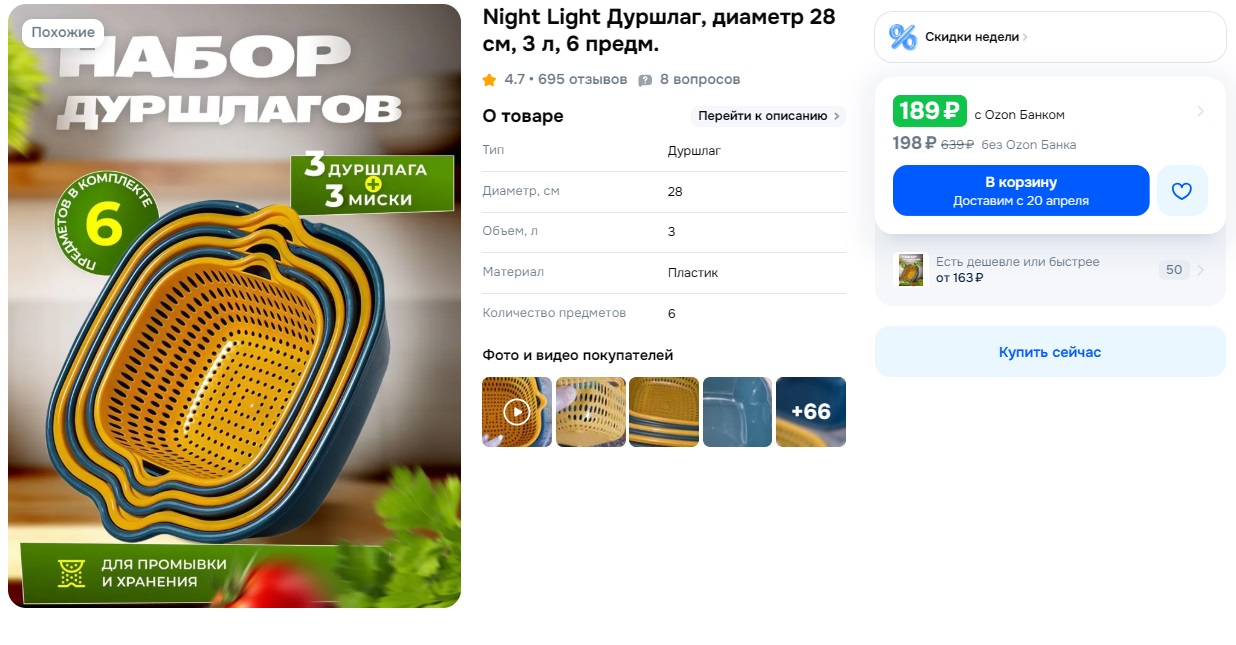
Task: Click the chevron next to Ozon Bank price
Action: pyautogui.click(x=1200, y=111)
